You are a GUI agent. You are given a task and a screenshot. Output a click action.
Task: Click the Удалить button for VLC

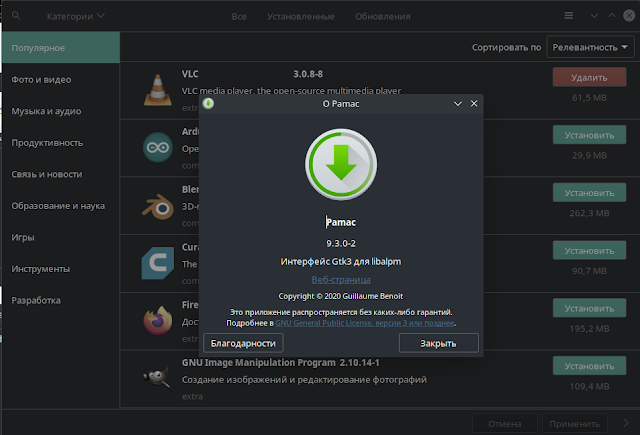[x=589, y=77]
